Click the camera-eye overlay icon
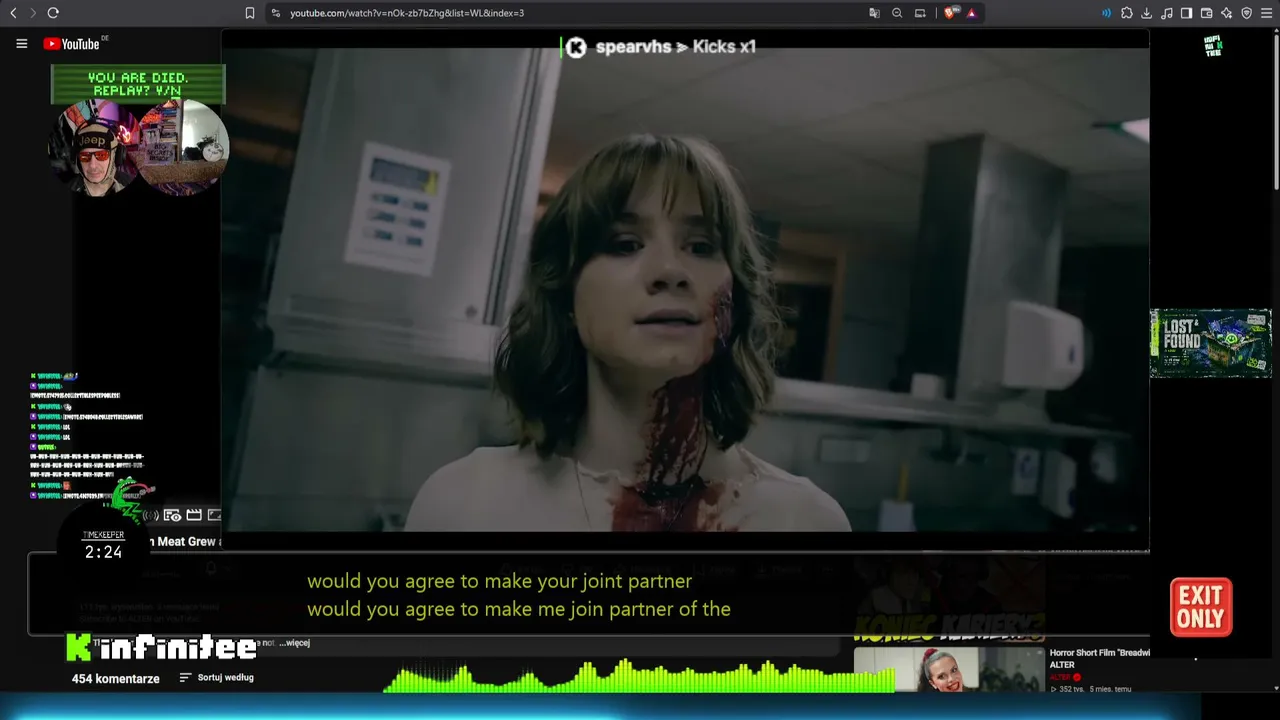The width and height of the screenshot is (1280, 720). click(x=172, y=516)
